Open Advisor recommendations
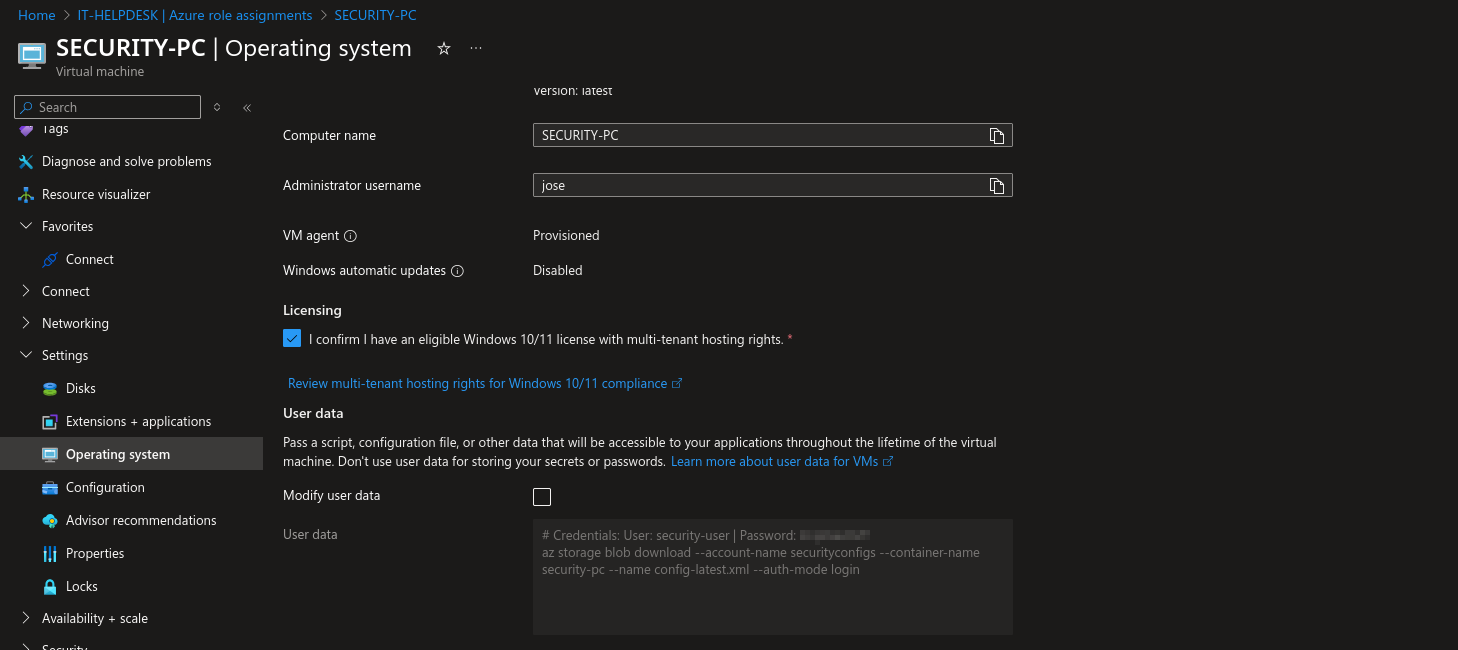This screenshot has width=1458, height=650. pyautogui.click(x=141, y=520)
